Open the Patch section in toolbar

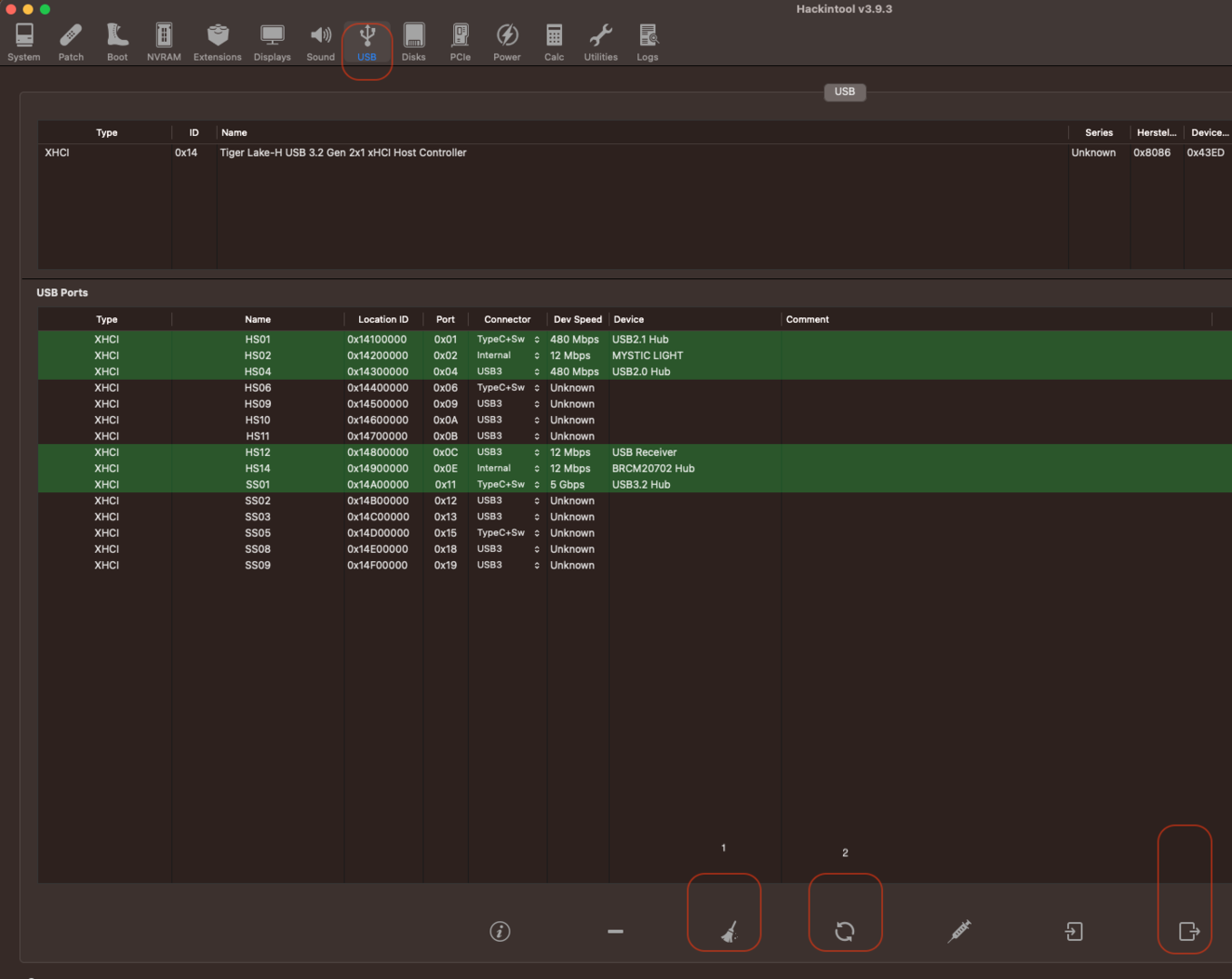point(71,43)
